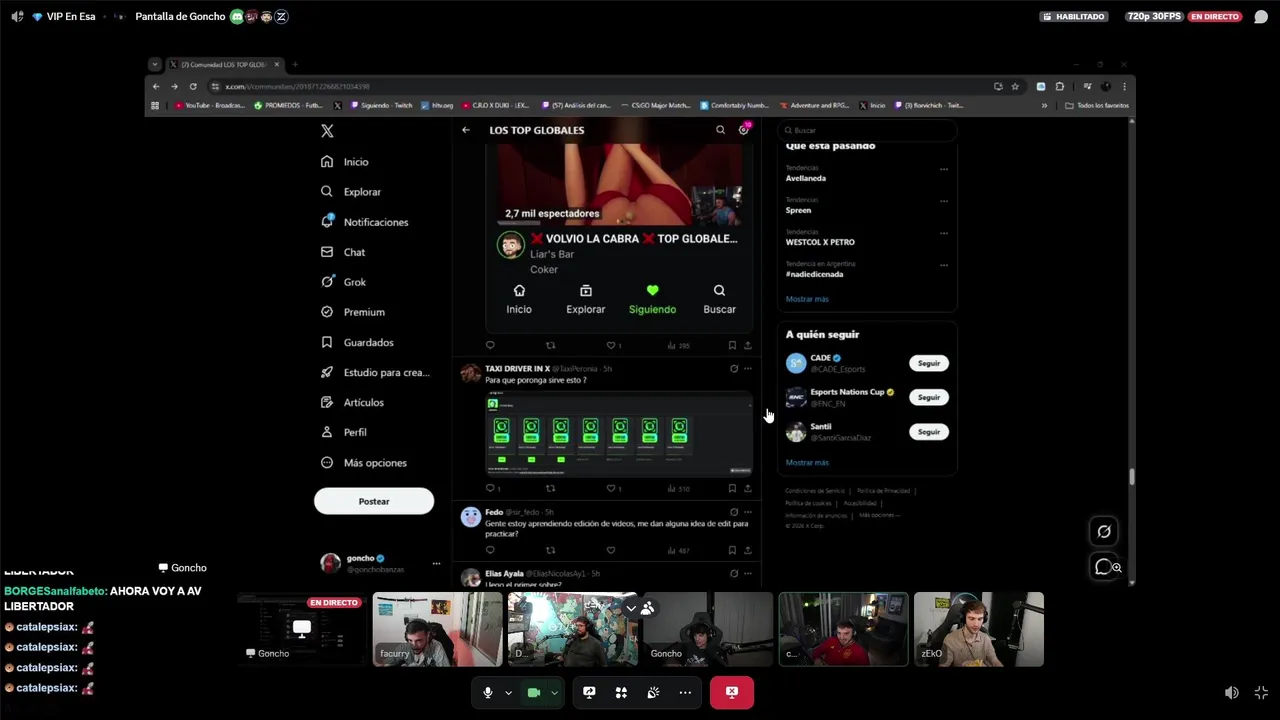Open more options on Fede post

pos(747,512)
